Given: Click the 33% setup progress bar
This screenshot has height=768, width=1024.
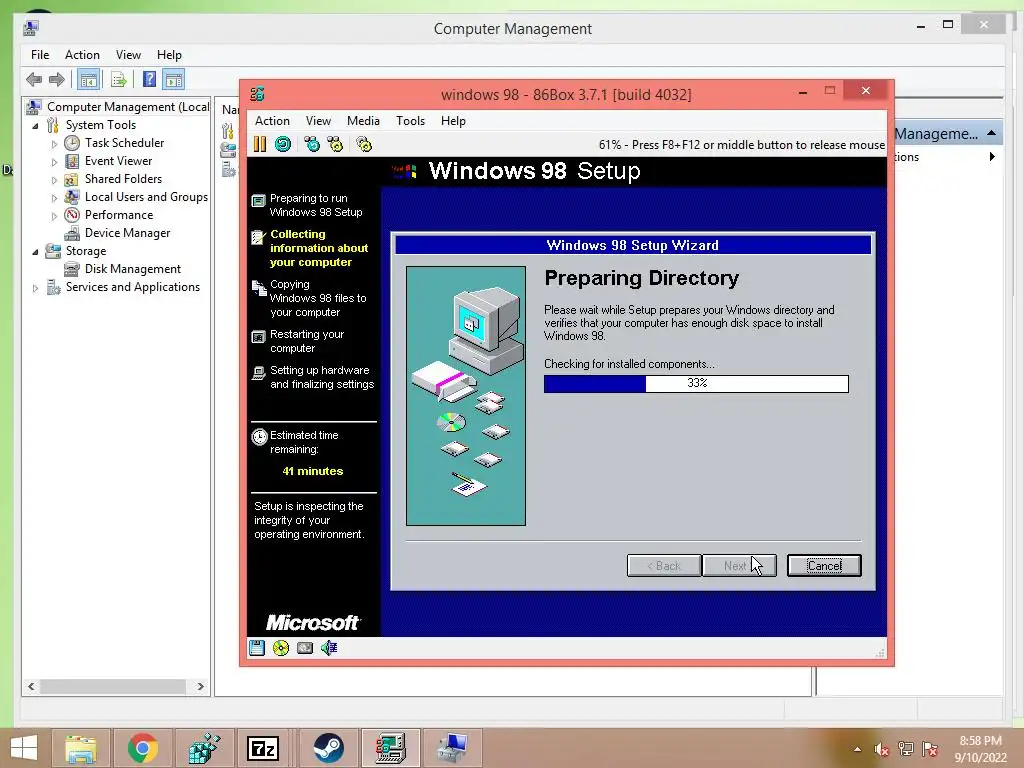Looking at the screenshot, I should (696, 383).
